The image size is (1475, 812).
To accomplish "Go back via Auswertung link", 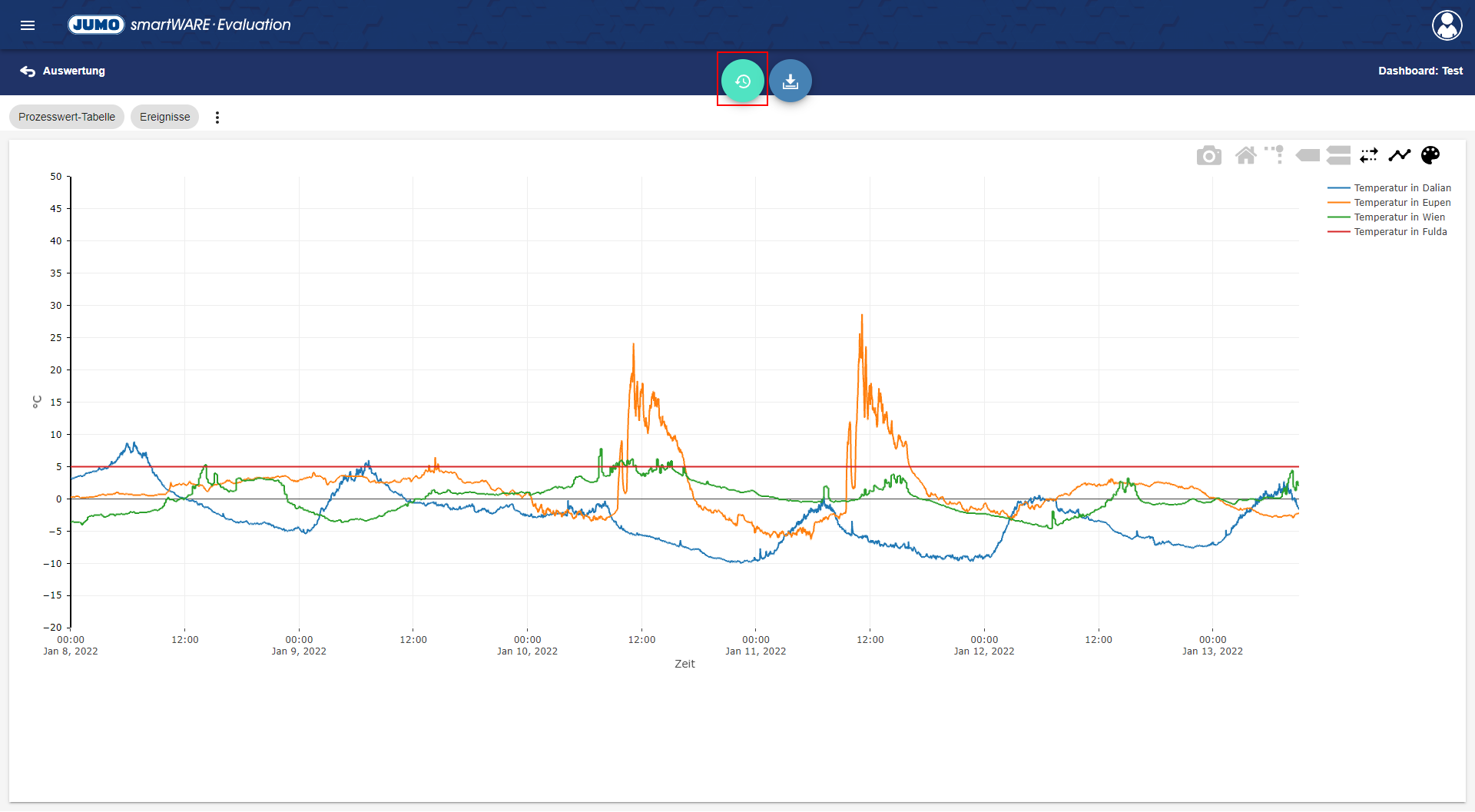I will tap(63, 71).
